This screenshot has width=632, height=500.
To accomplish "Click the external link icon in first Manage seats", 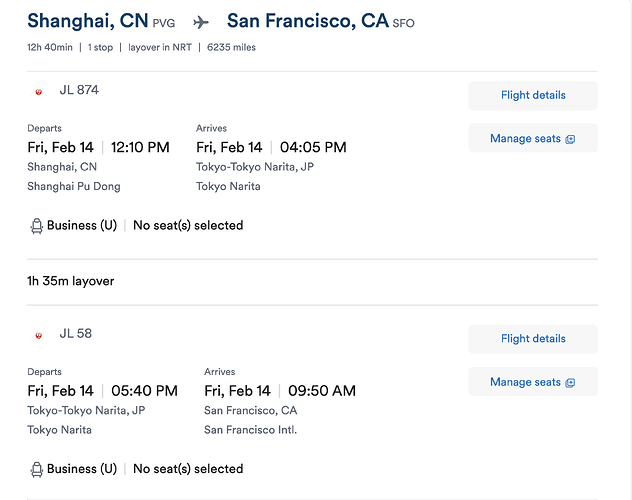I will coord(570,139).
